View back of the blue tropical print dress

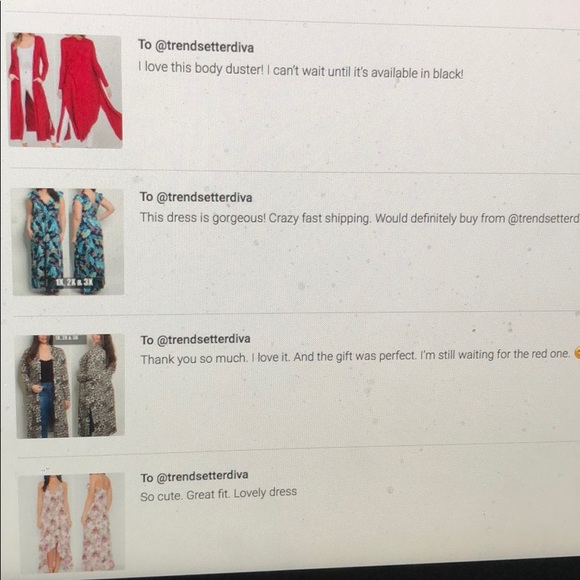(96, 242)
